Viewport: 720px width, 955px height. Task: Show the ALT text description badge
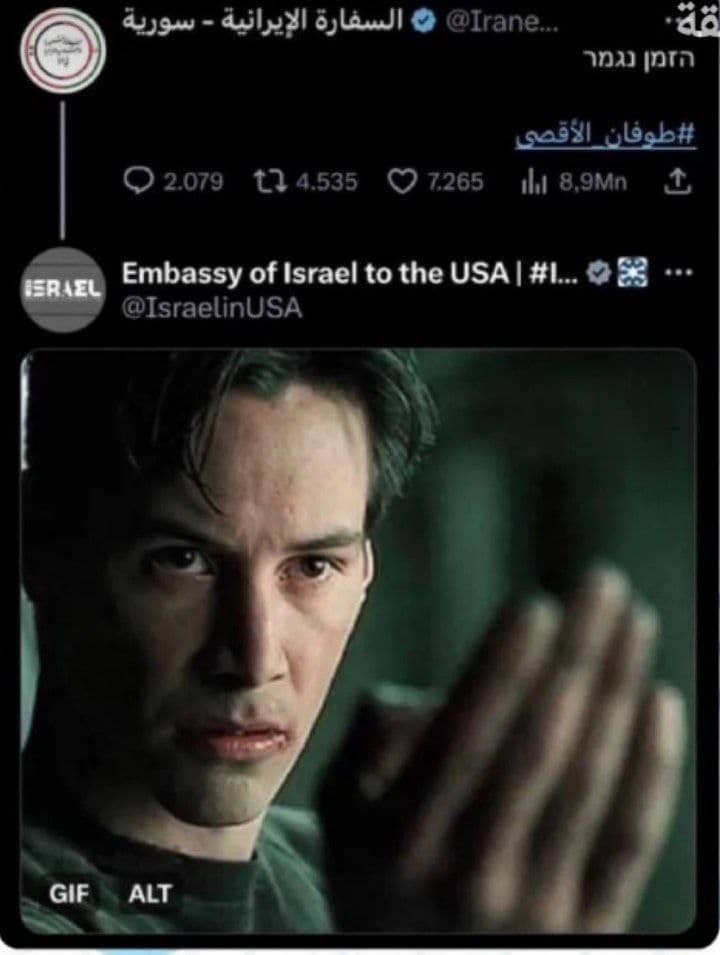[150, 893]
